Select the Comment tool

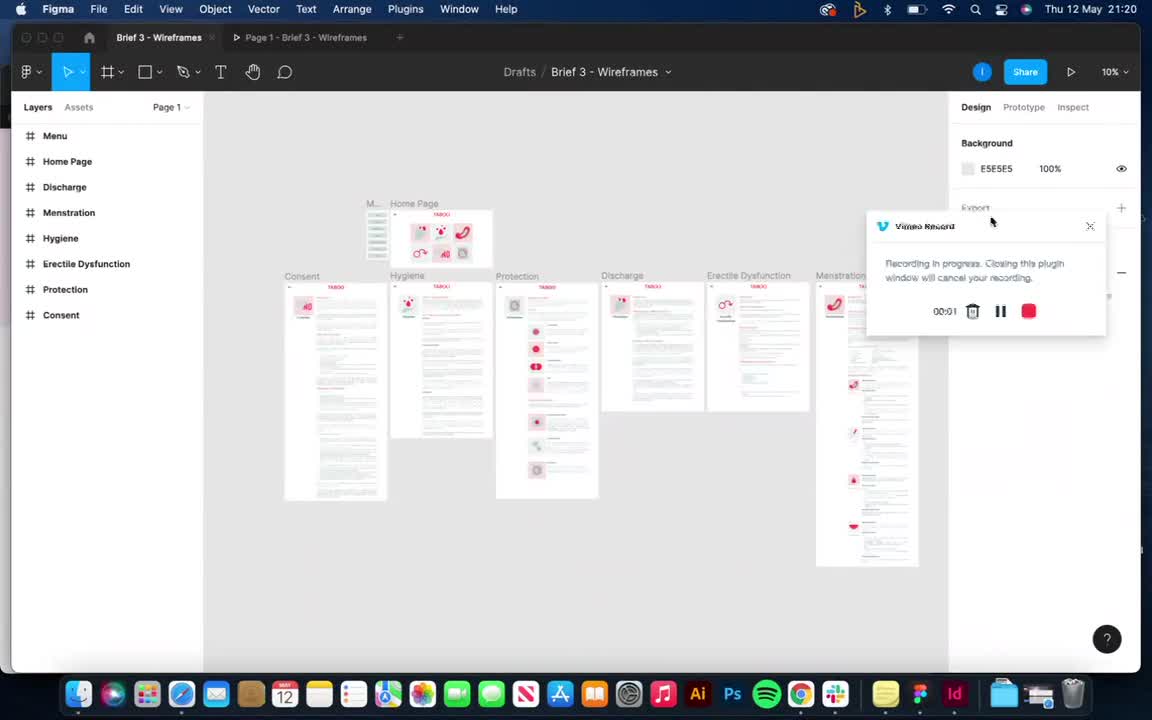pyautogui.click(x=285, y=72)
